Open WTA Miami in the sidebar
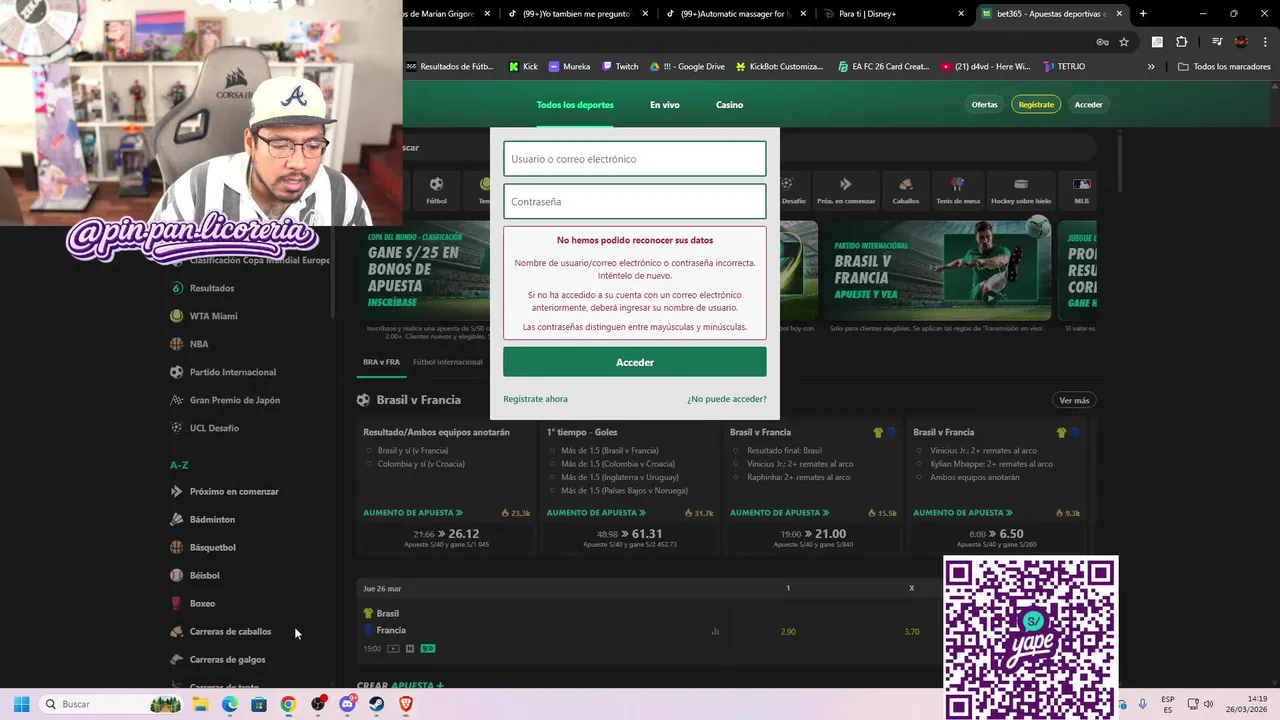Viewport: 1280px width, 720px height. click(x=213, y=316)
